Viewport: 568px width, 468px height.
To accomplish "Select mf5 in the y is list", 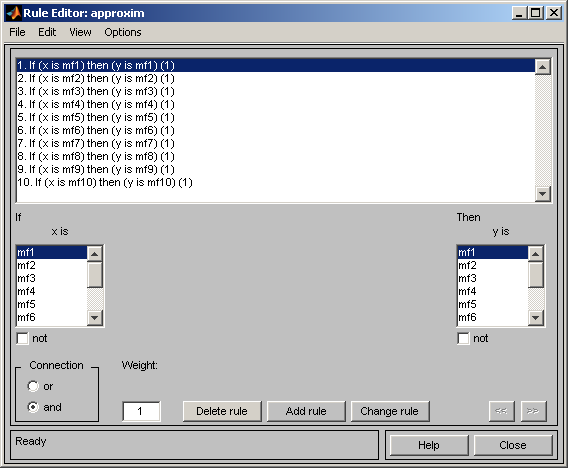I will 493,305.
